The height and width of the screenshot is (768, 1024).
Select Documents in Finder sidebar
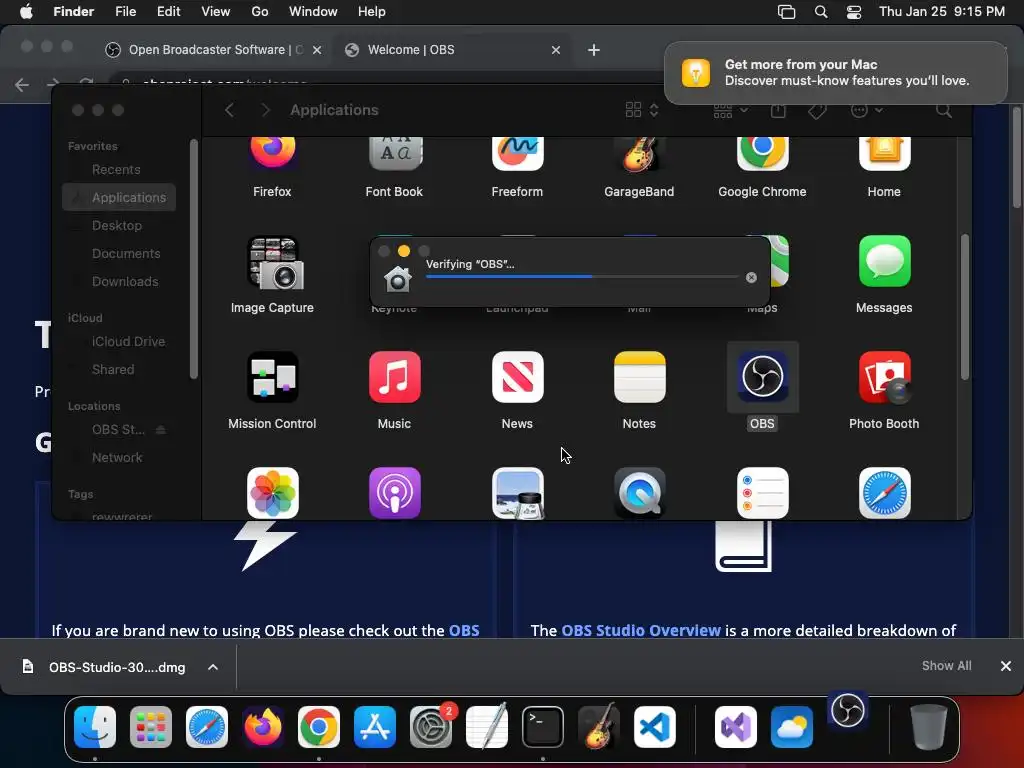126,253
